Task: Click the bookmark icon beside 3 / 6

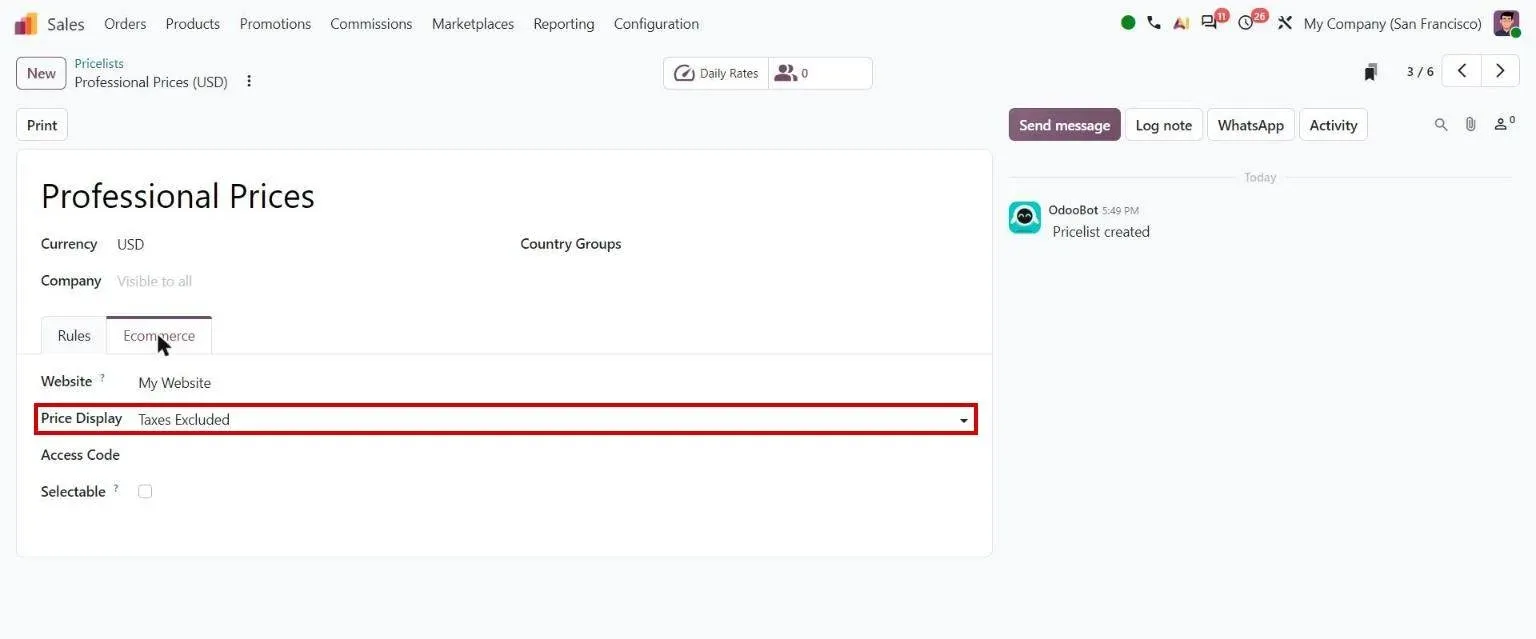Action: pyautogui.click(x=1371, y=72)
